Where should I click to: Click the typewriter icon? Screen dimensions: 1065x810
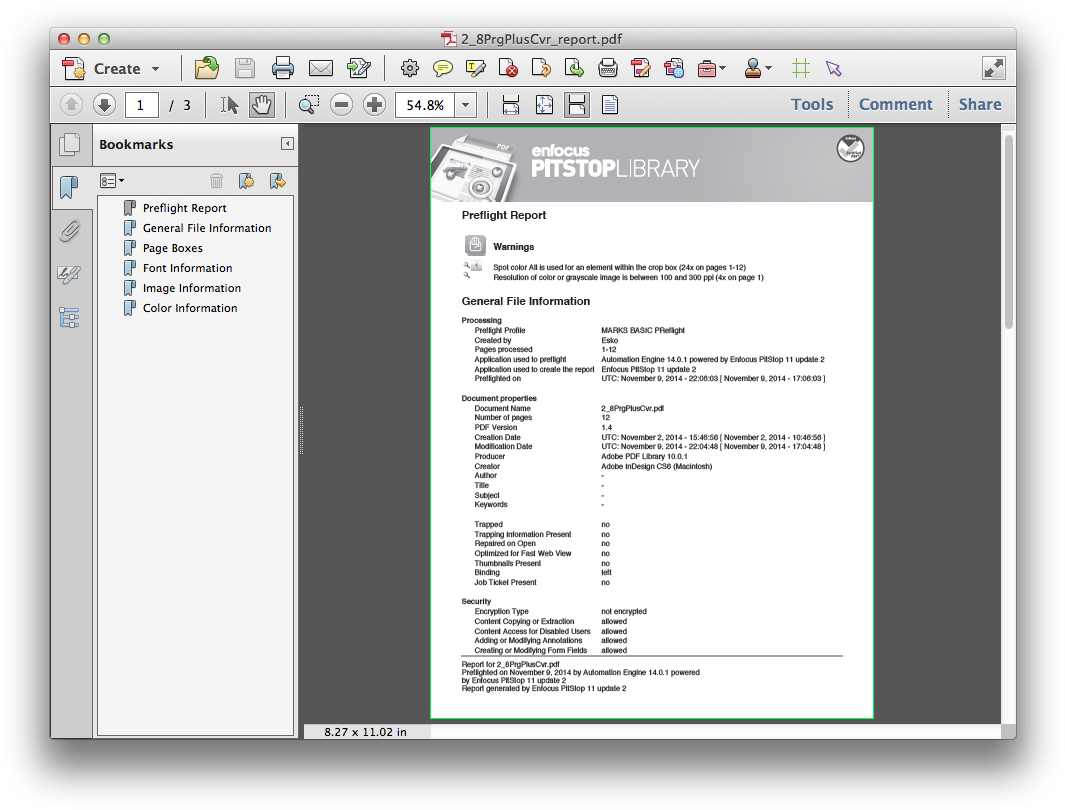(608, 69)
